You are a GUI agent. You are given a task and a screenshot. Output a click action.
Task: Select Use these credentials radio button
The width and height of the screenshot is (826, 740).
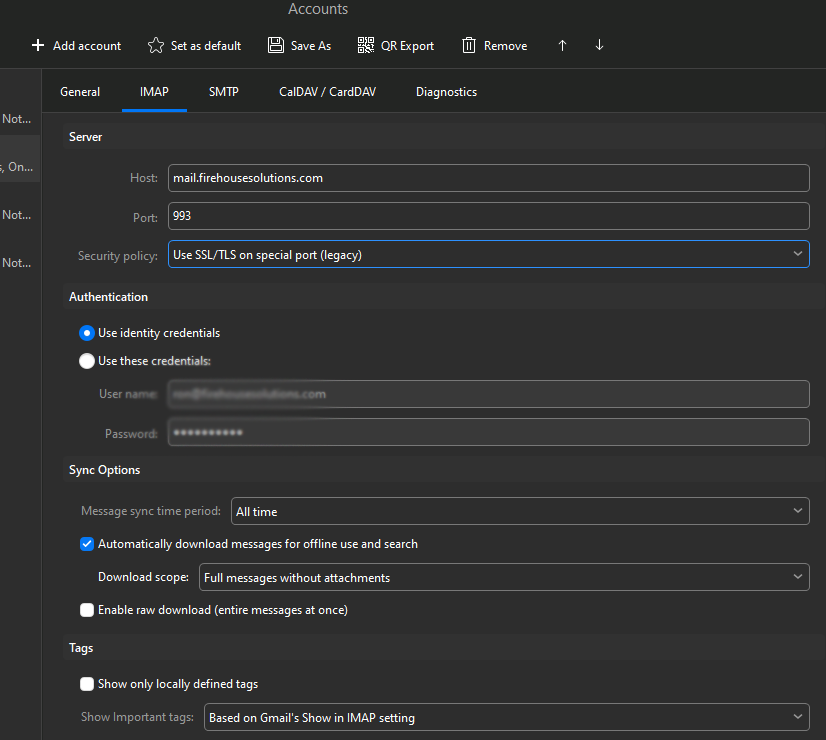point(87,361)
